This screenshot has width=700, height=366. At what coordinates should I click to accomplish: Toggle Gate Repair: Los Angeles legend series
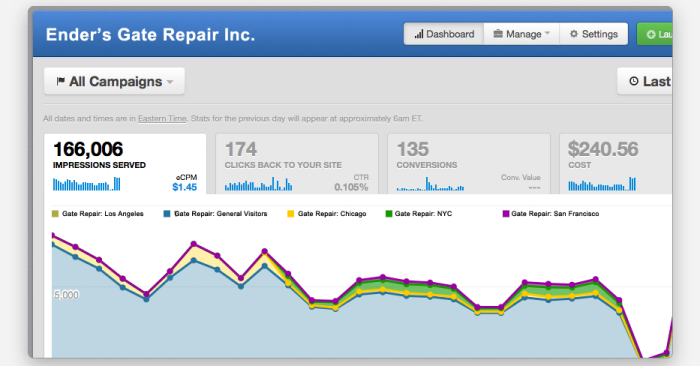coord(98,214)
